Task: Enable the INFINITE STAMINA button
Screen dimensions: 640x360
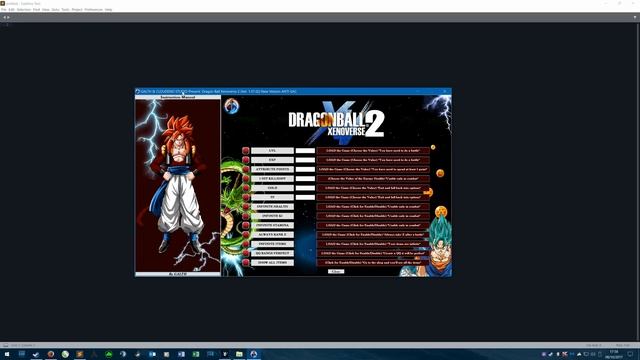Action: point(272,225)
